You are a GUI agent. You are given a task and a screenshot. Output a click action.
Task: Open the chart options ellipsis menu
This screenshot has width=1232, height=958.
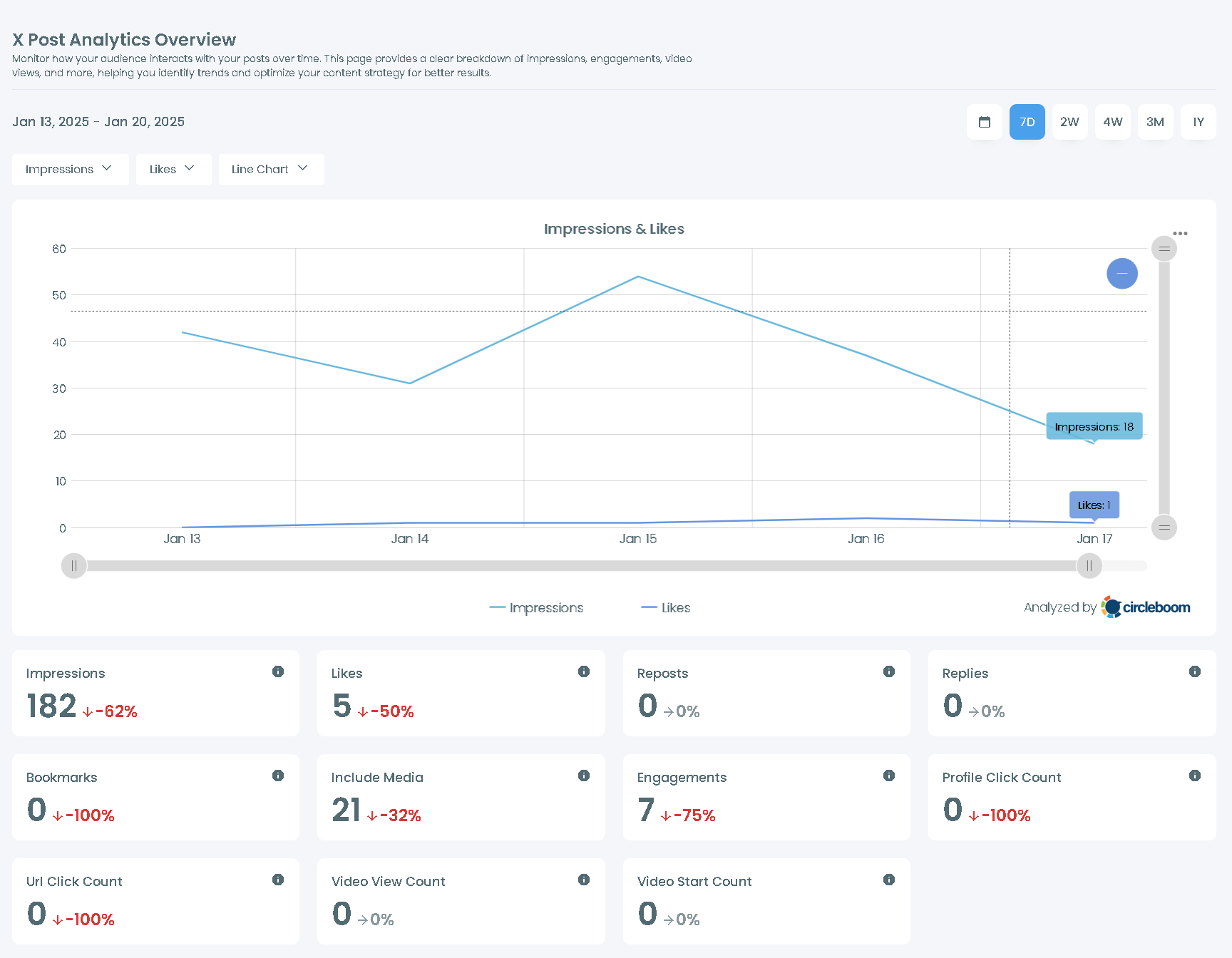point(1180,233)
